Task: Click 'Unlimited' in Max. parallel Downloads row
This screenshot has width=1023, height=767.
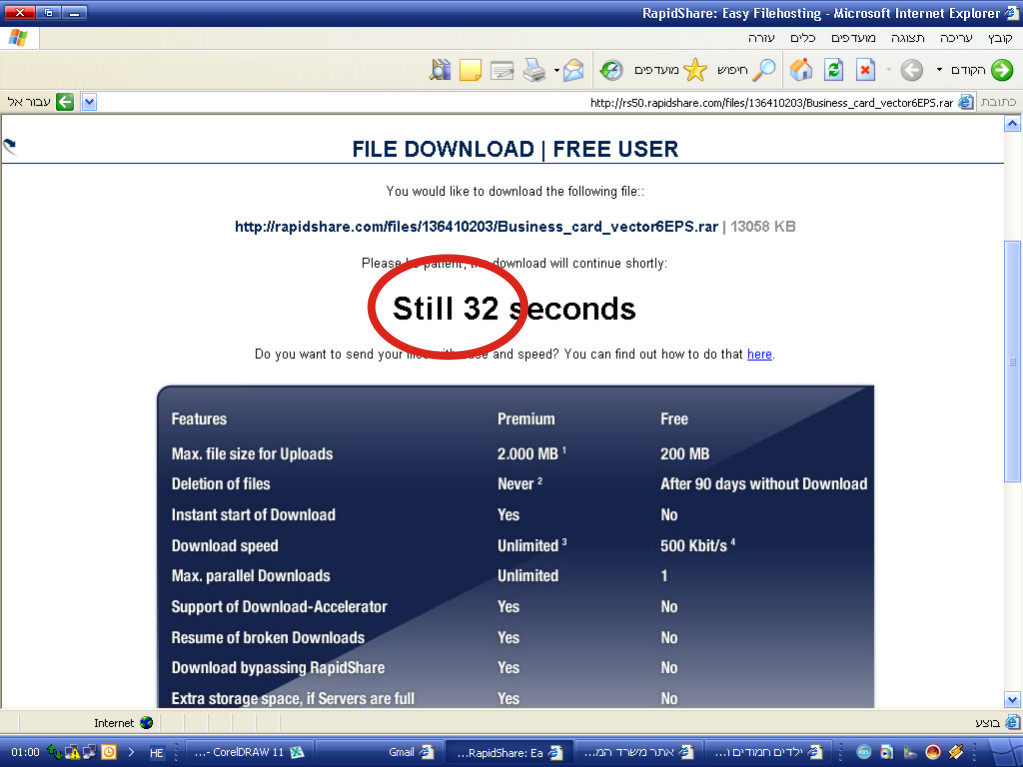Action: [x=528, y=576]
